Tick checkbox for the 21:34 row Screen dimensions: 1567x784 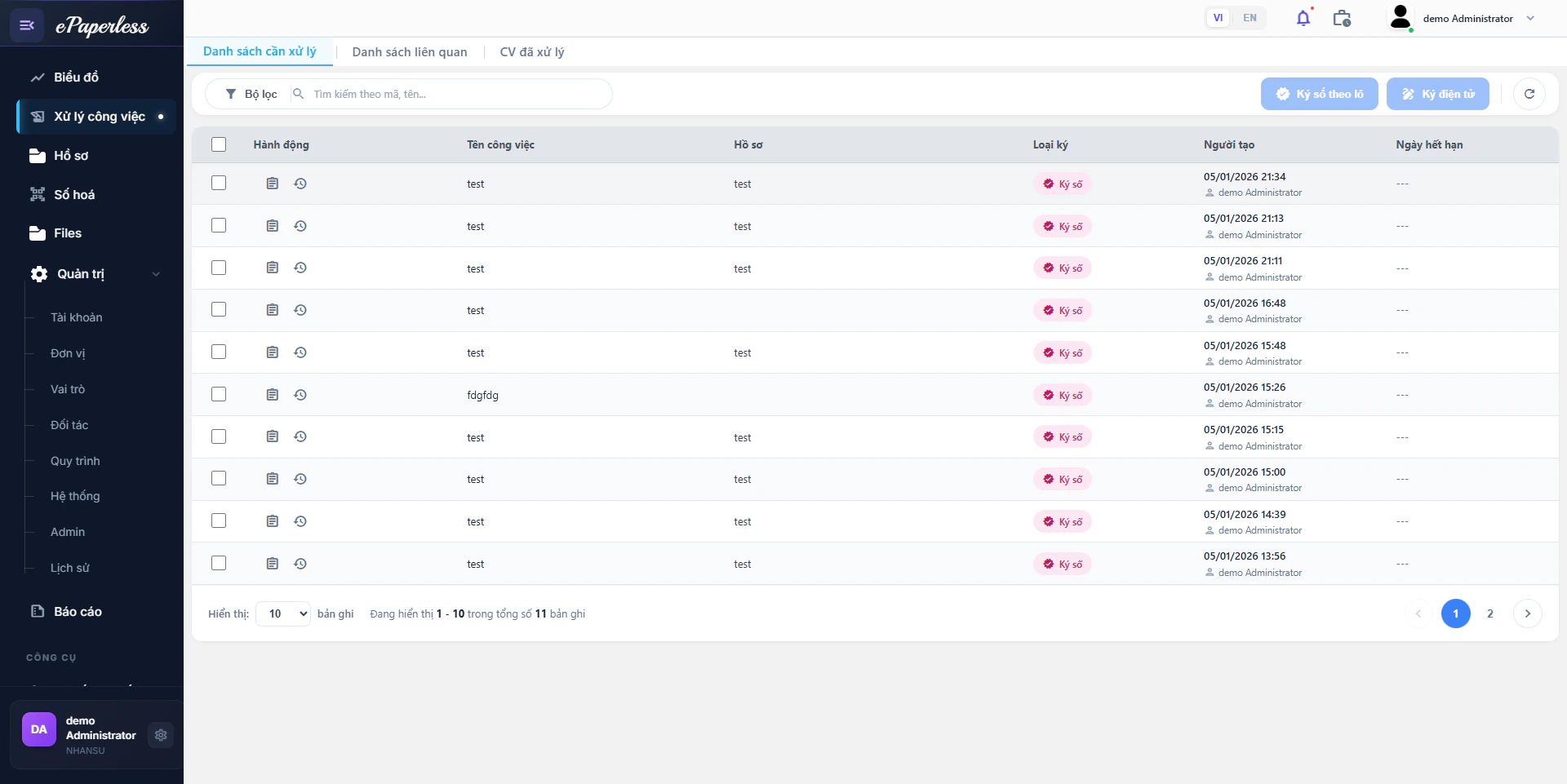click(x=219, y=183)
